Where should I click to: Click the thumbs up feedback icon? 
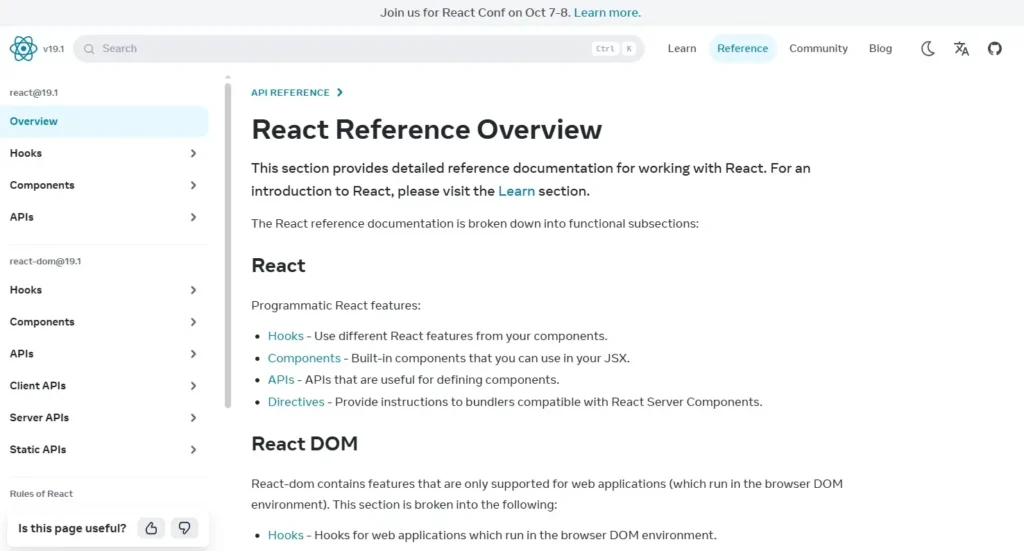coord(151,528)
